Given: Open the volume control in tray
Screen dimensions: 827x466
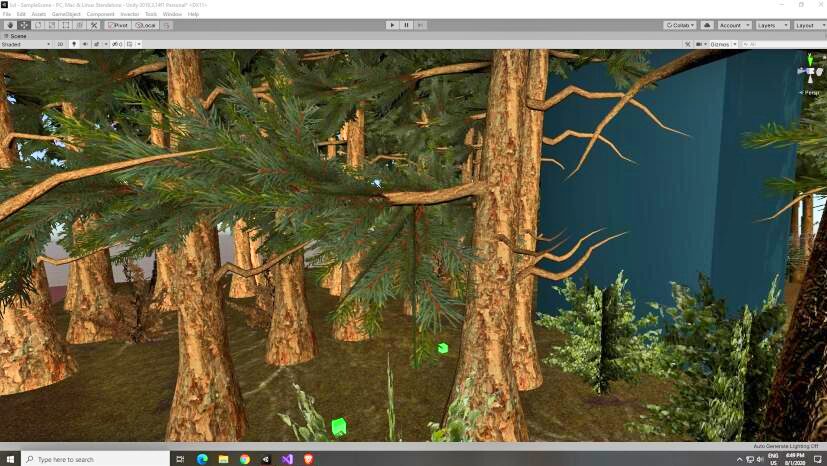Looking at the screenshot, I should coord(760,460).
